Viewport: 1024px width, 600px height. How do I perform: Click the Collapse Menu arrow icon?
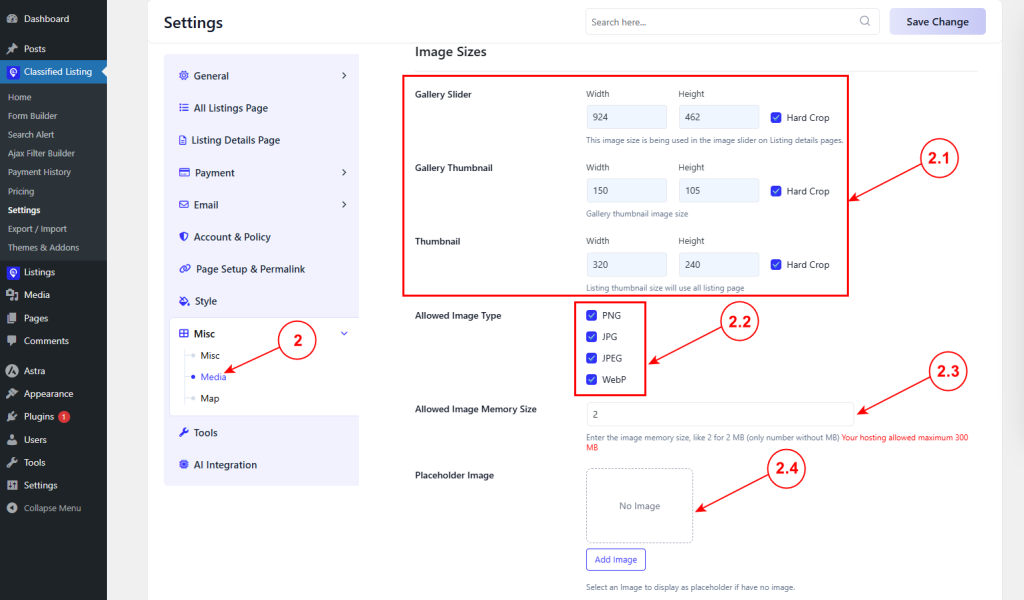click(x=12, y=508)
